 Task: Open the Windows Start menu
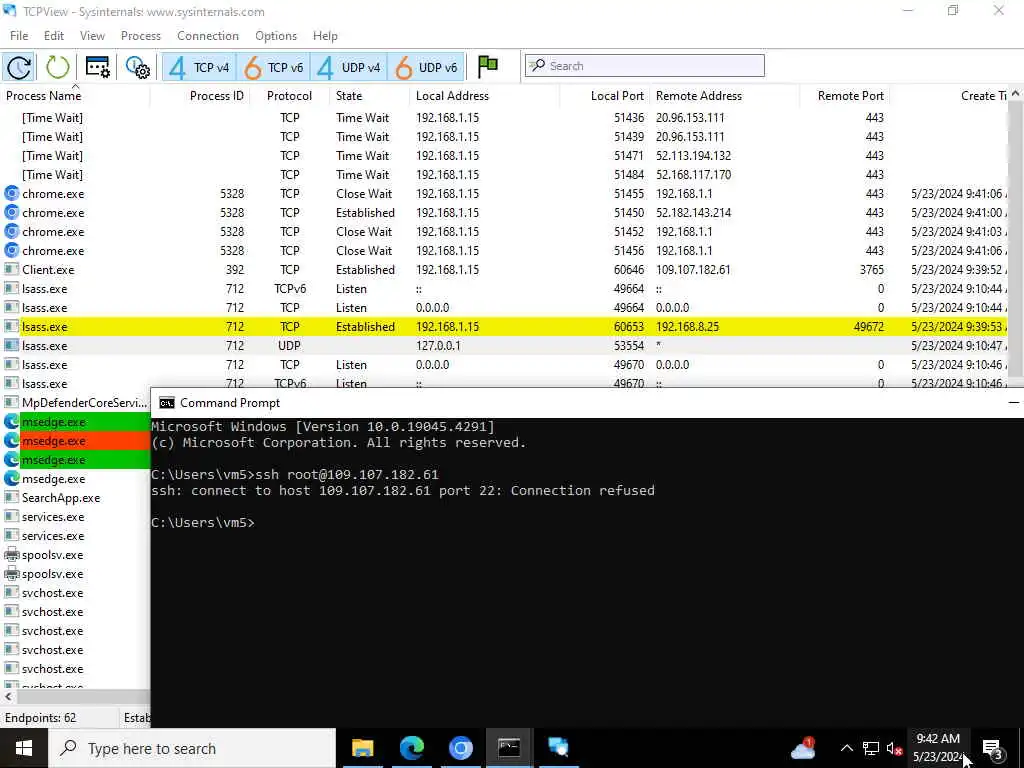pyautogui.click(x=24, y=748)
